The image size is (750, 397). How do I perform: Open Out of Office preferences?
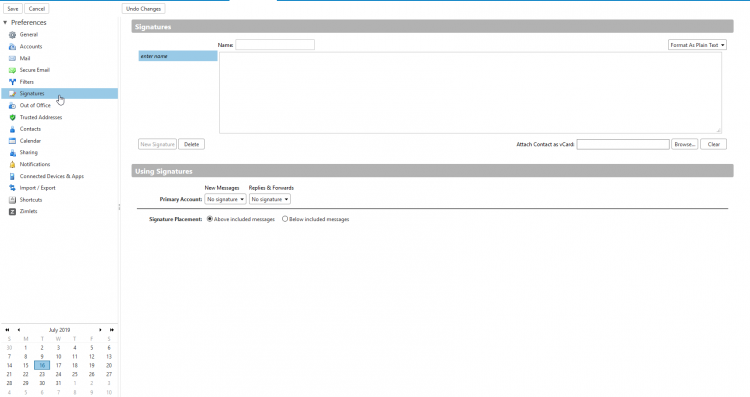pyautogui.click(x=35, y=105)
